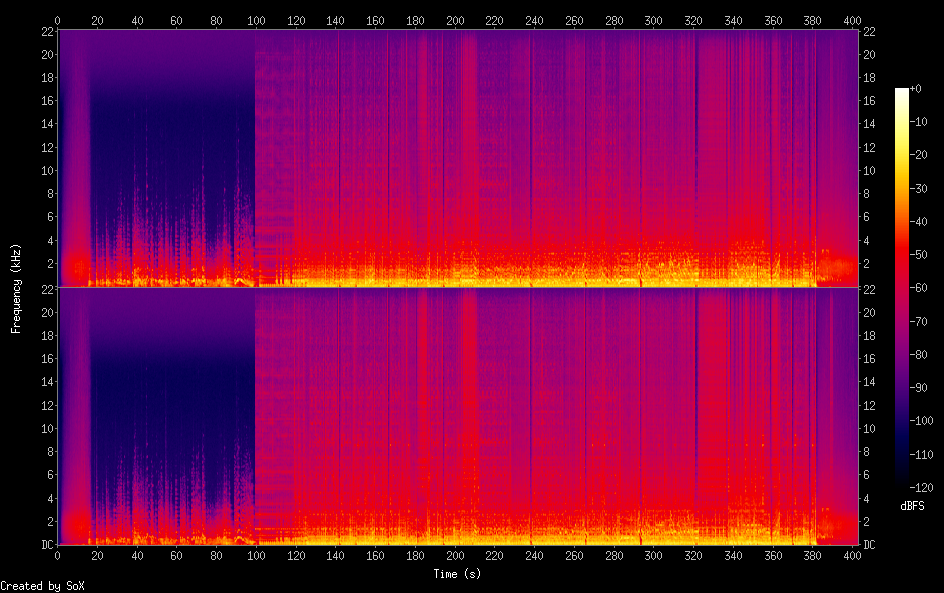Click the "200" tick on the upper time axis

[x=455, y=20]
